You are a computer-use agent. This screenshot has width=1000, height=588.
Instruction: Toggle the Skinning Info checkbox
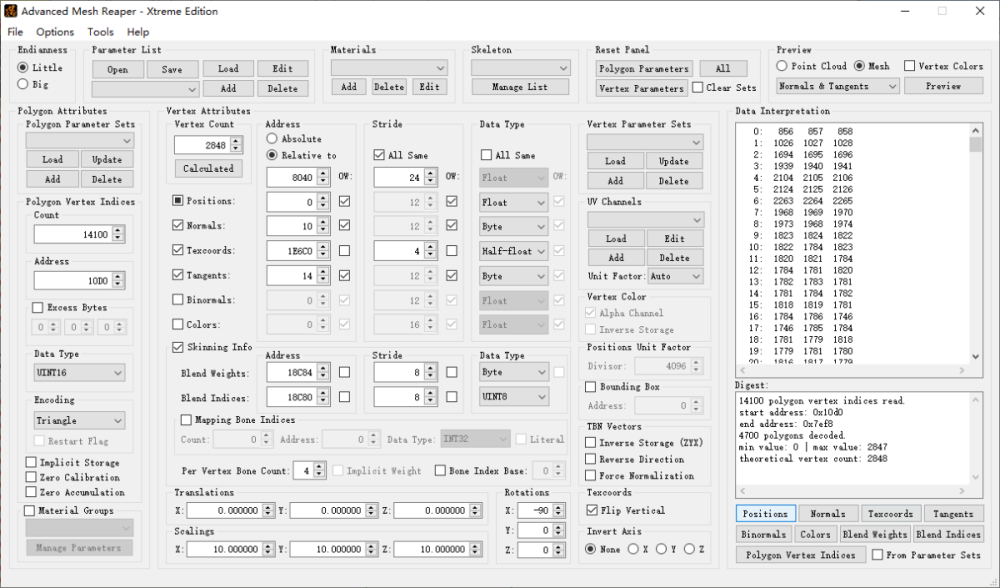tap(178, 347)
